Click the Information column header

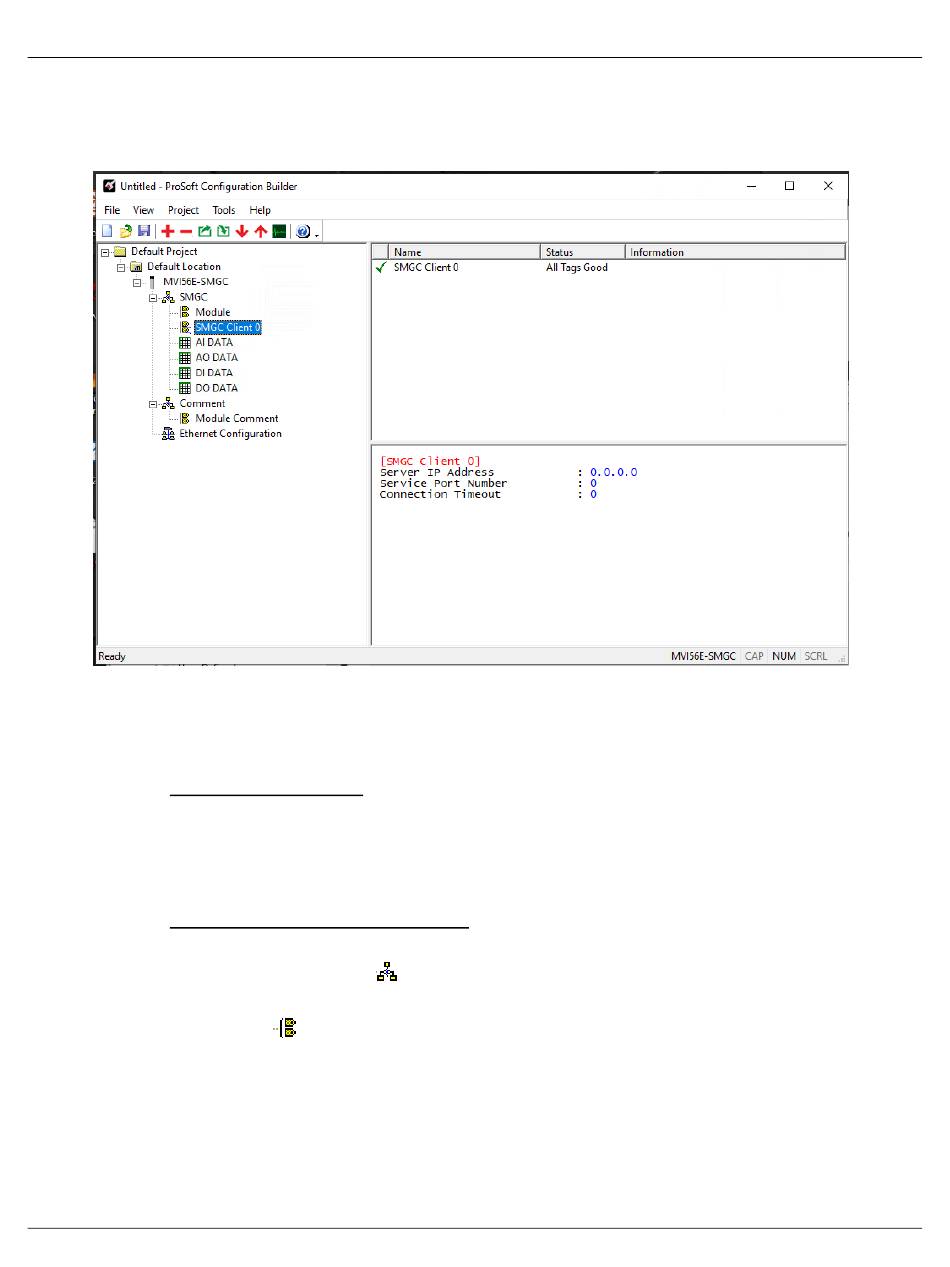[736, 252]
